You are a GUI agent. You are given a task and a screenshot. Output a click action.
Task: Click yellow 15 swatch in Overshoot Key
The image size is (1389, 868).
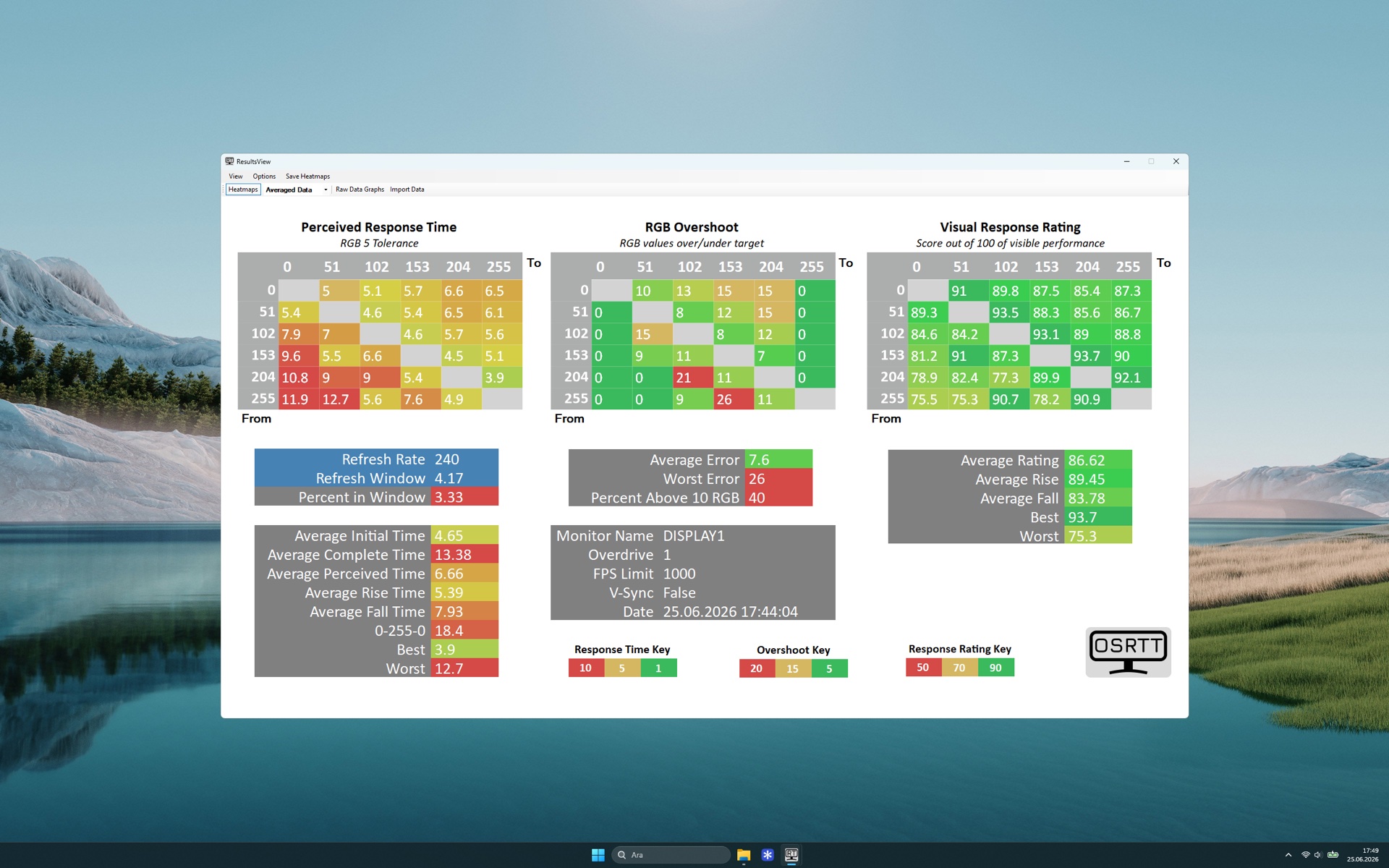click(x=793, y=668)
